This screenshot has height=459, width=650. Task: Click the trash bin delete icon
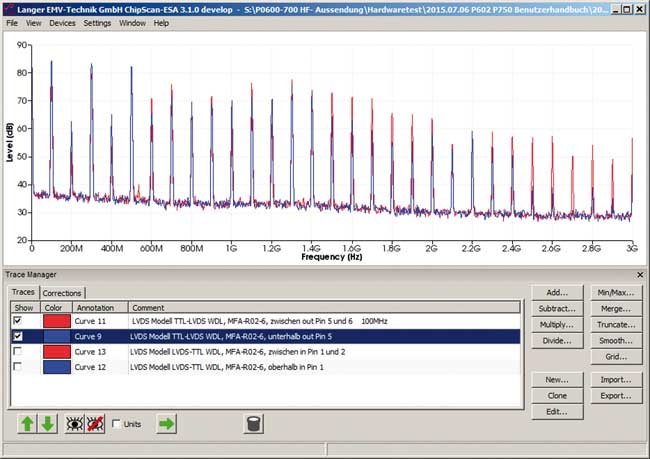point(253,424)
